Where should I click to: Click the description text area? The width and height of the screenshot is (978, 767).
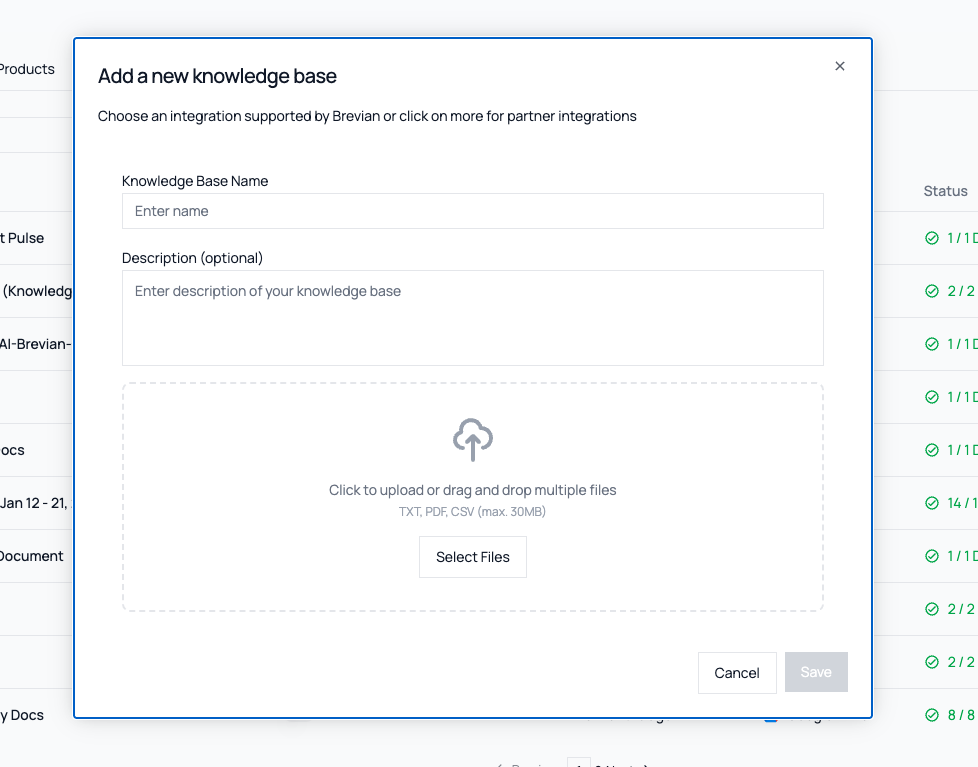[x=472, y=317]
